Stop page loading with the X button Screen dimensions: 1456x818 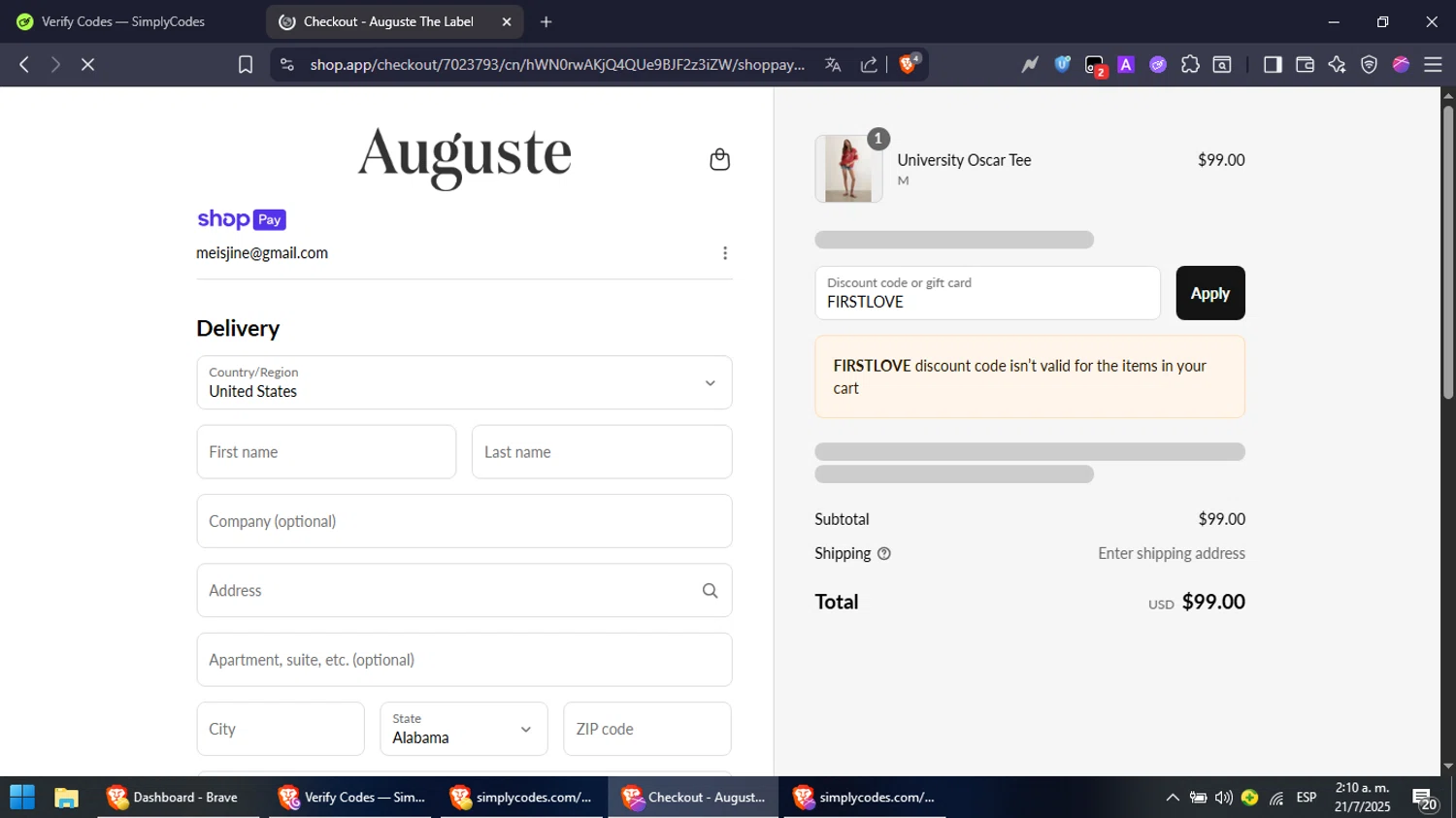pos(87,65)
